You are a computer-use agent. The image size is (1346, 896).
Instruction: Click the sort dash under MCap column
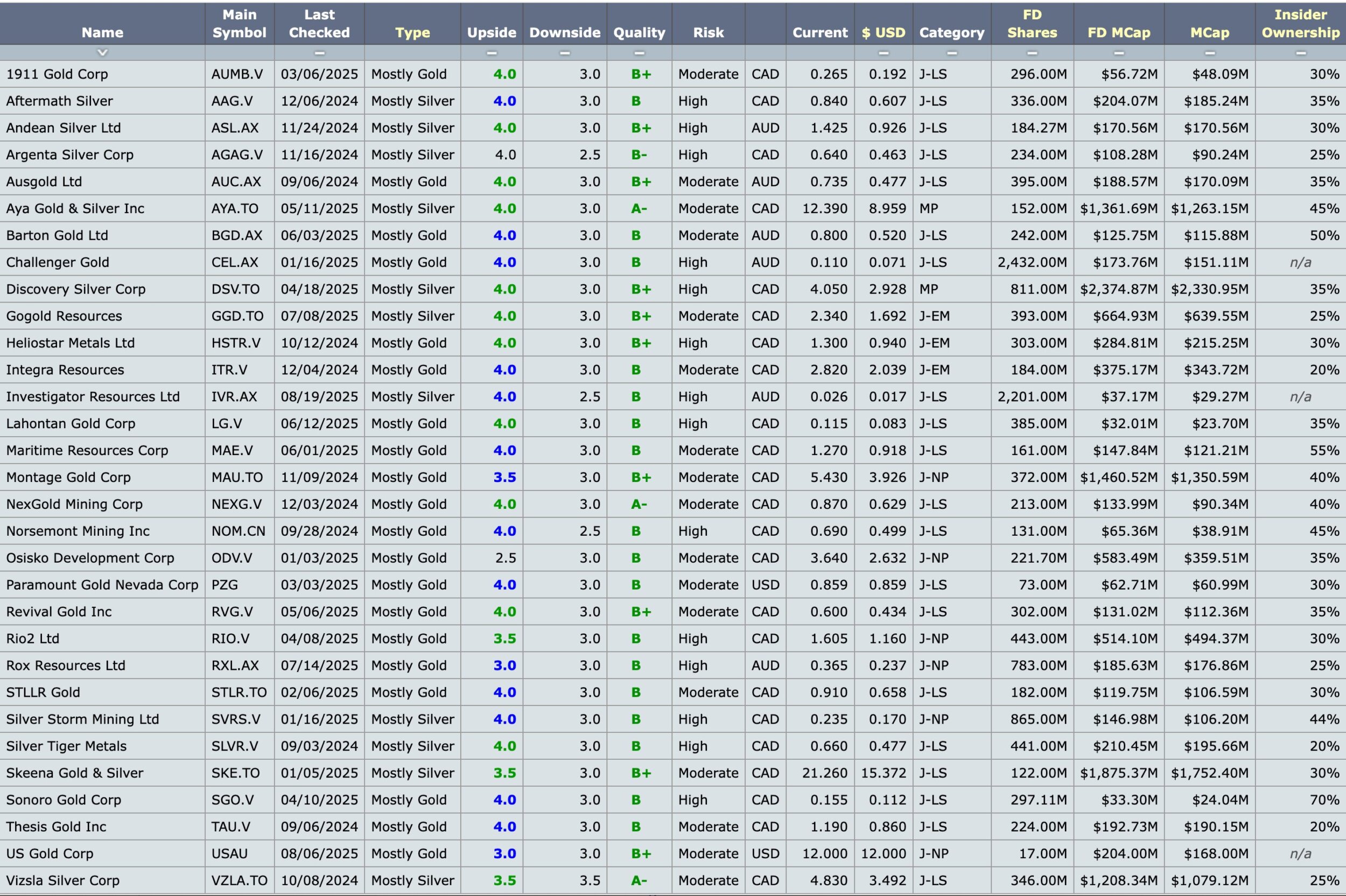(1209, 53)
